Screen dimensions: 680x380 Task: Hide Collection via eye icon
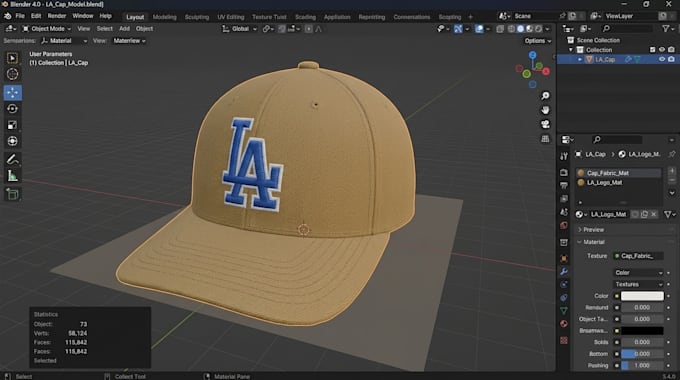(x=662, y=49)
